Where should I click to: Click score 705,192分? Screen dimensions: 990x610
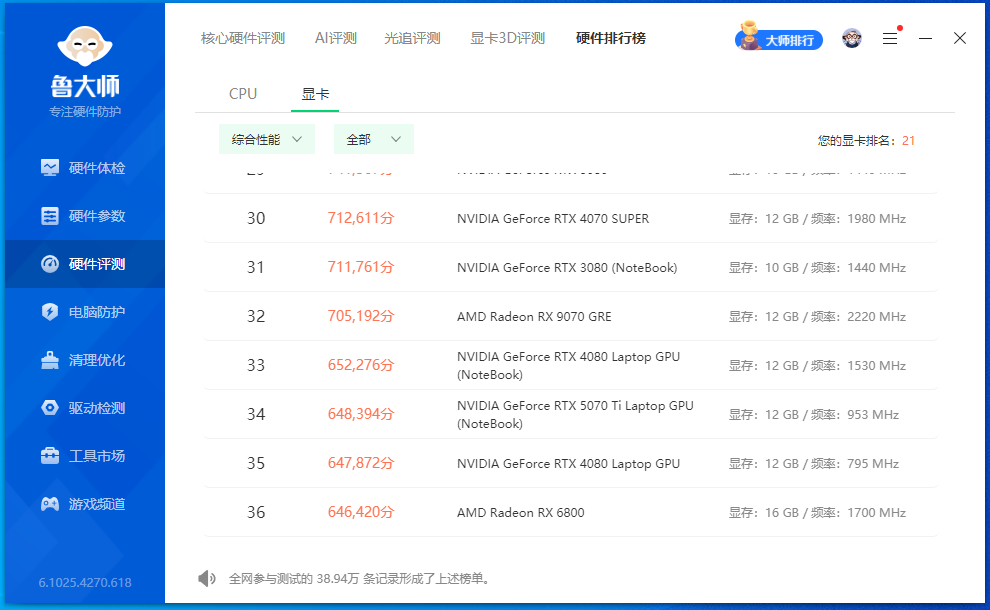point(361,316)
